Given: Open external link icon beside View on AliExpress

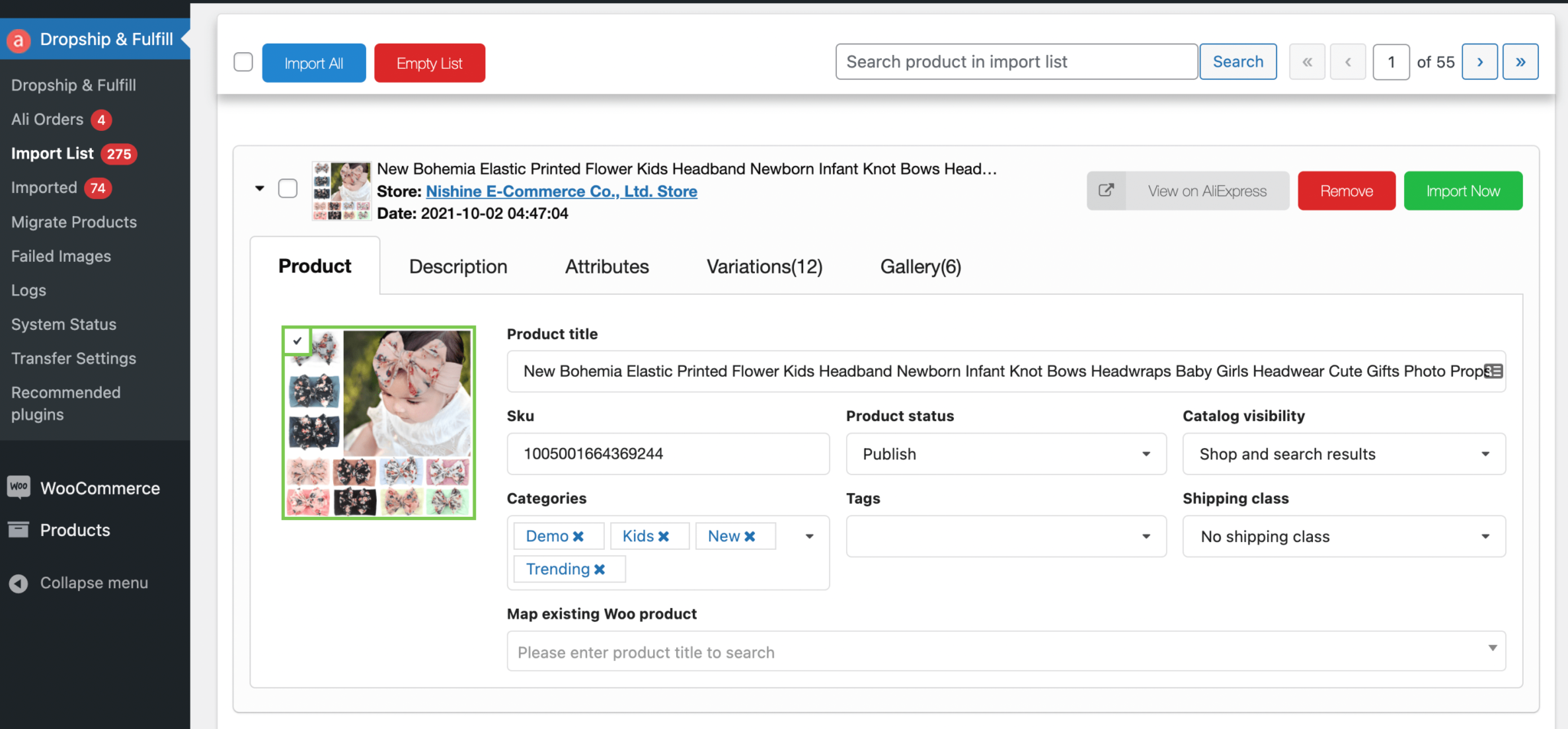Looking at the screenshot, I should (x=1106, y=191).
